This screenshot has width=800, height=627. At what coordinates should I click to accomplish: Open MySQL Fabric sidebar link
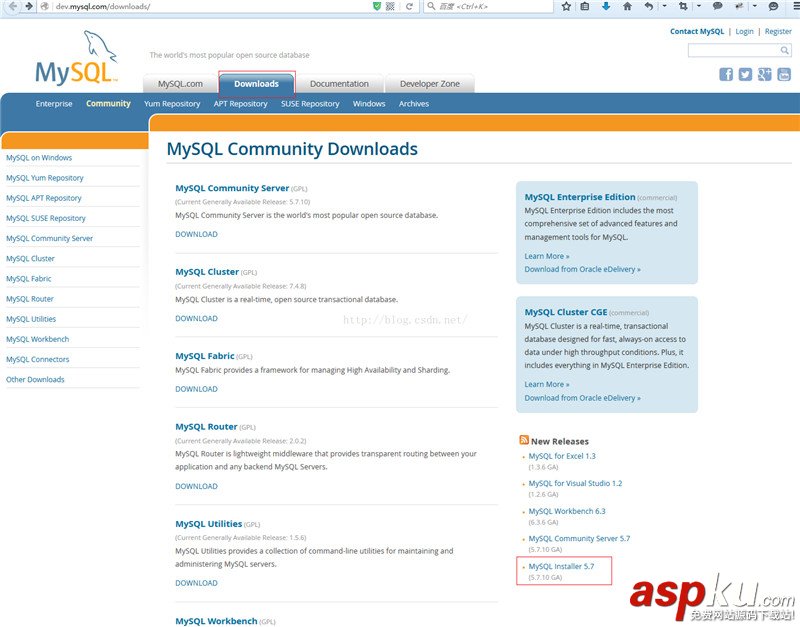(29, 279)
